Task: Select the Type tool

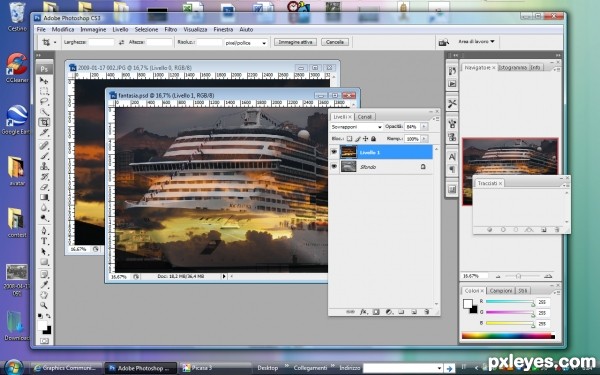Action: tap(44, 241)
